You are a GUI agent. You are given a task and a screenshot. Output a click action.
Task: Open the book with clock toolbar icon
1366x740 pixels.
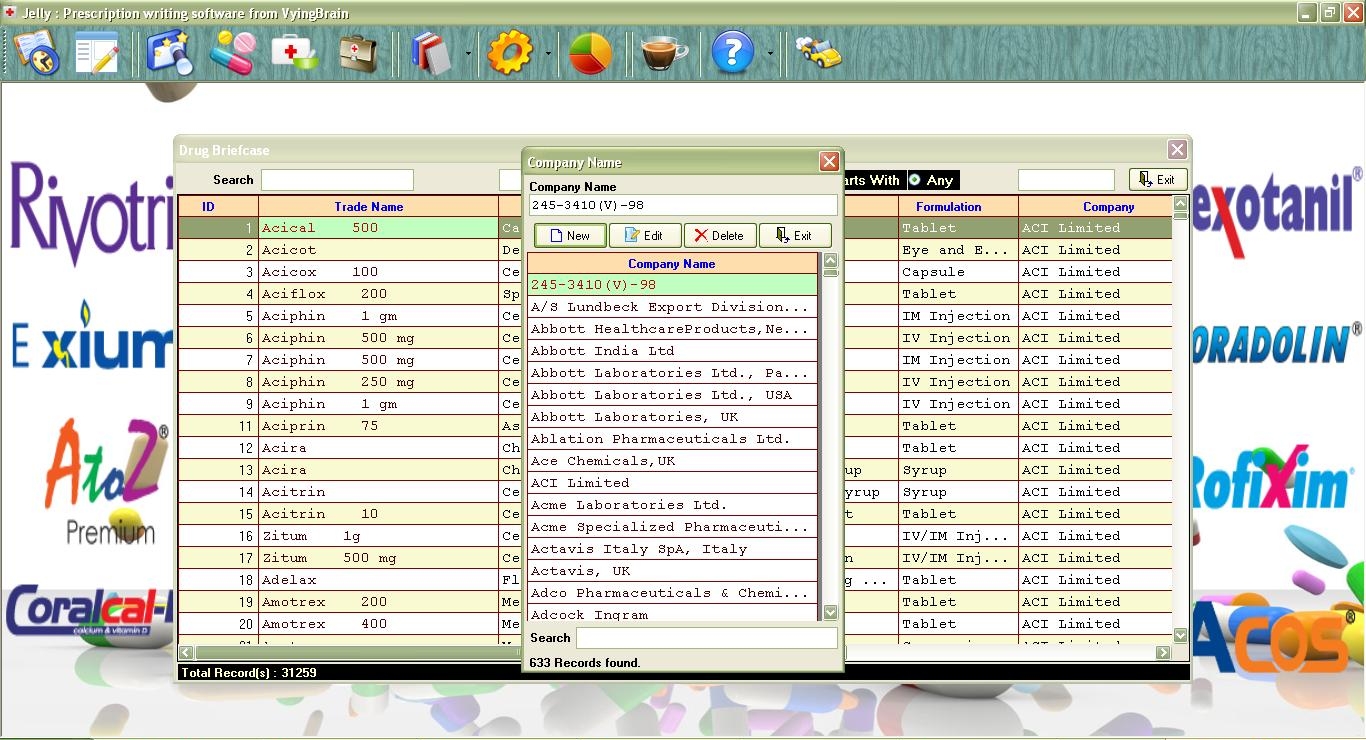coord(36,52)
